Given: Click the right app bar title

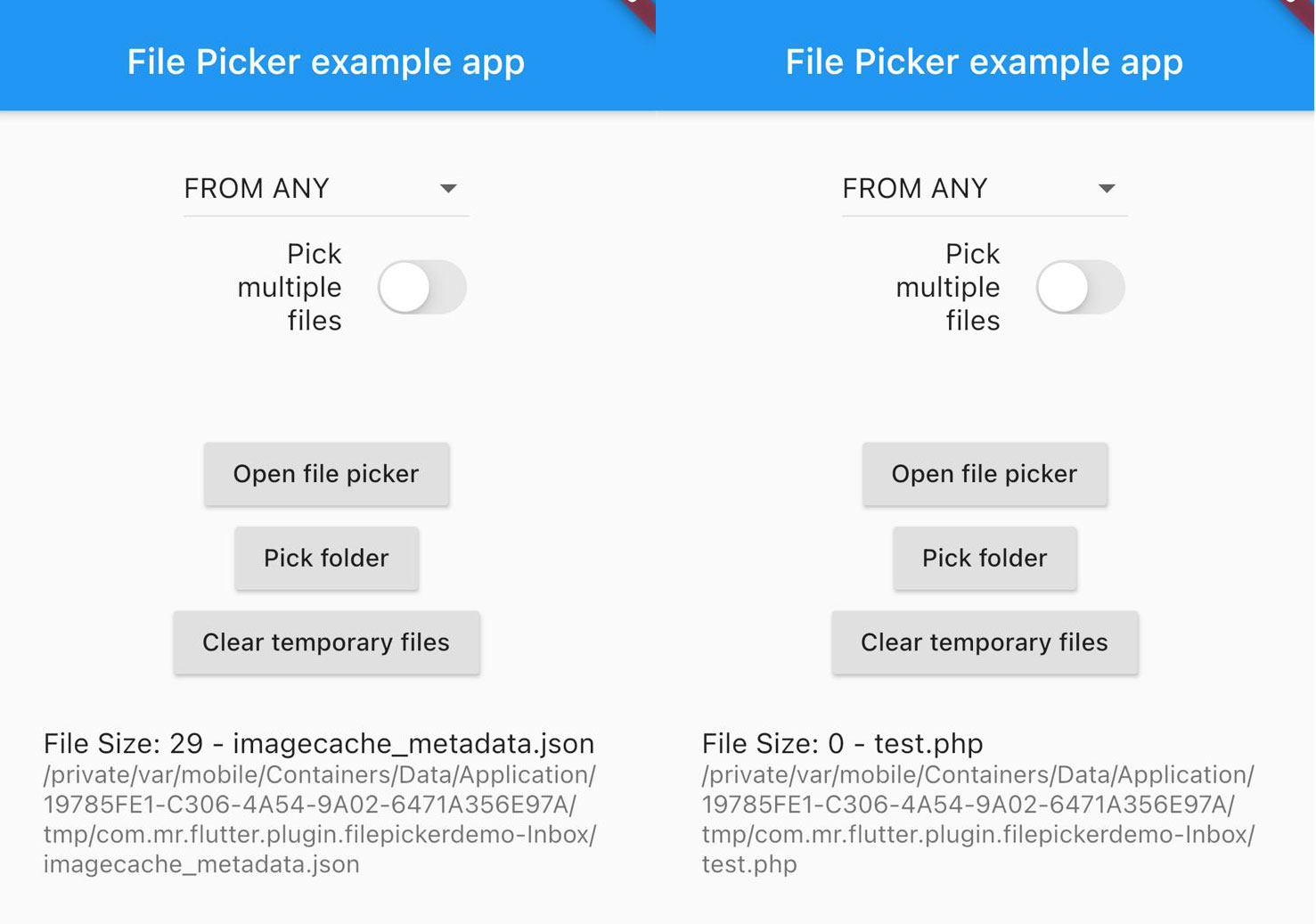Looking at the screenshot, I should (x=984, y=61).
